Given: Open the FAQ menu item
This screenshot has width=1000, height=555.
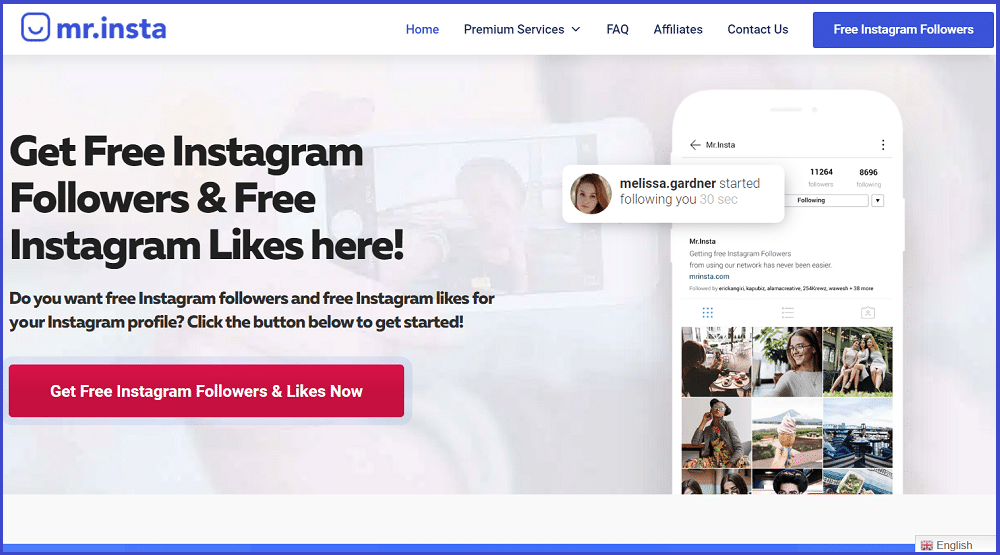Looking at the screenshot, I should point(617,29).
